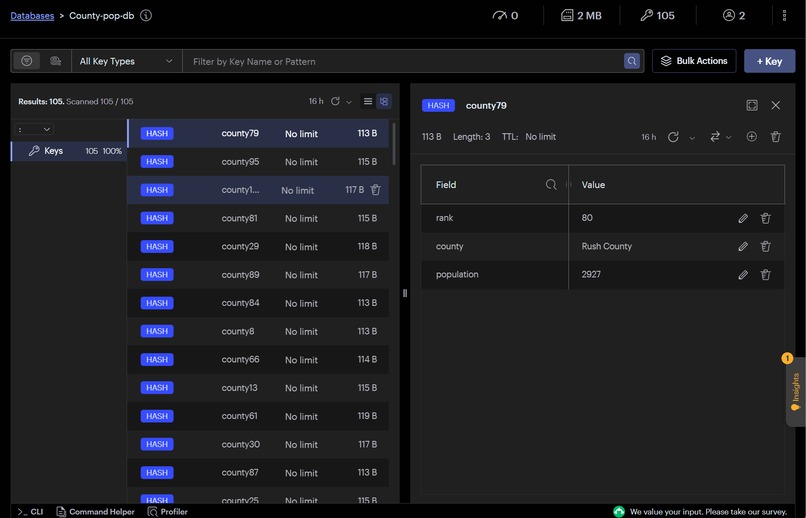
Task: Select the county95 key row
Action: [x=258, y=162]
